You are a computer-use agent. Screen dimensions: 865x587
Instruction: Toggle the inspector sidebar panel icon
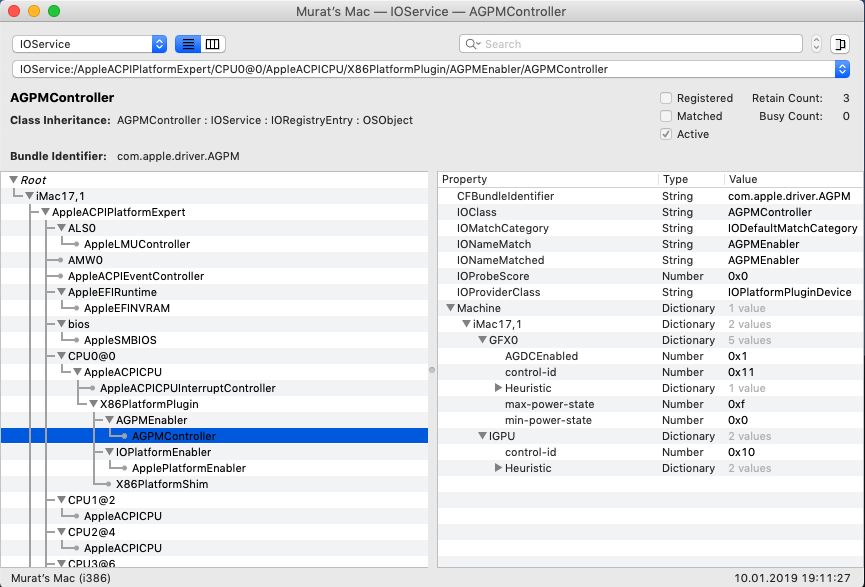click(840, 44)
